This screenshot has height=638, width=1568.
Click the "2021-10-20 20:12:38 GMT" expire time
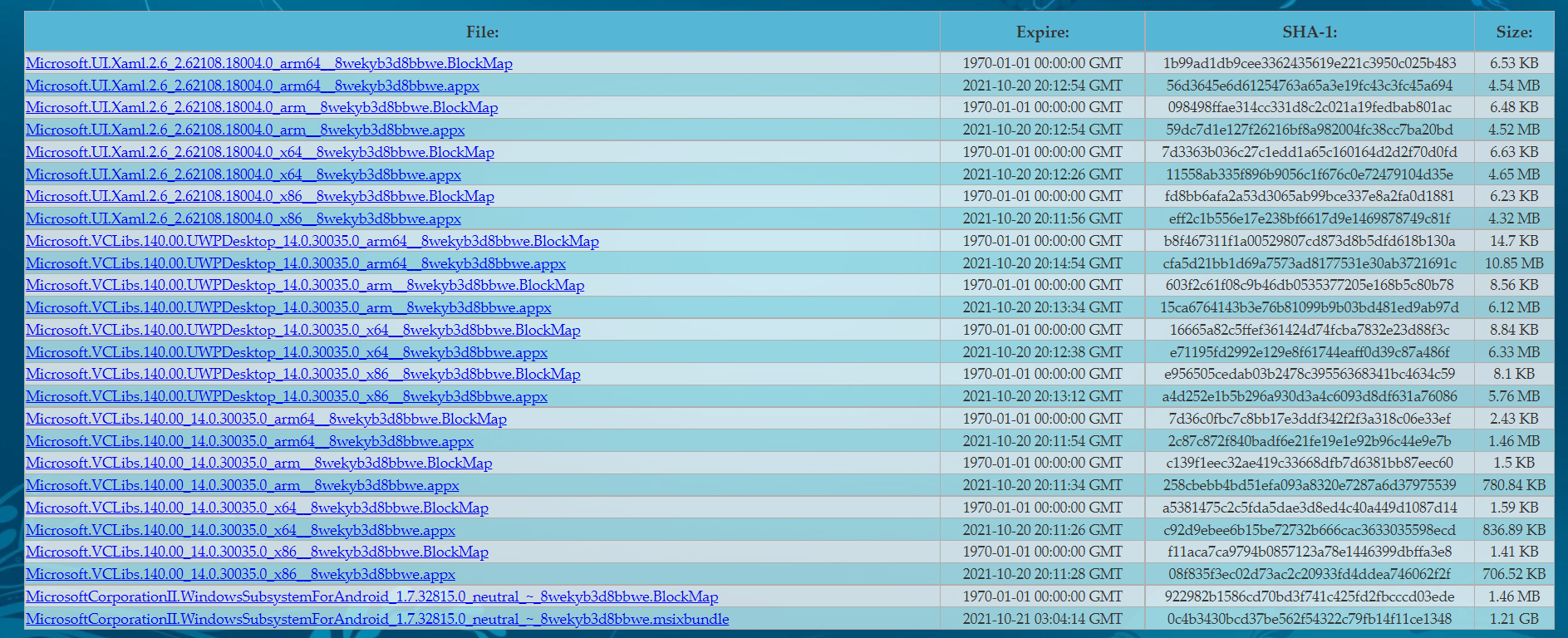(1043, 352)
